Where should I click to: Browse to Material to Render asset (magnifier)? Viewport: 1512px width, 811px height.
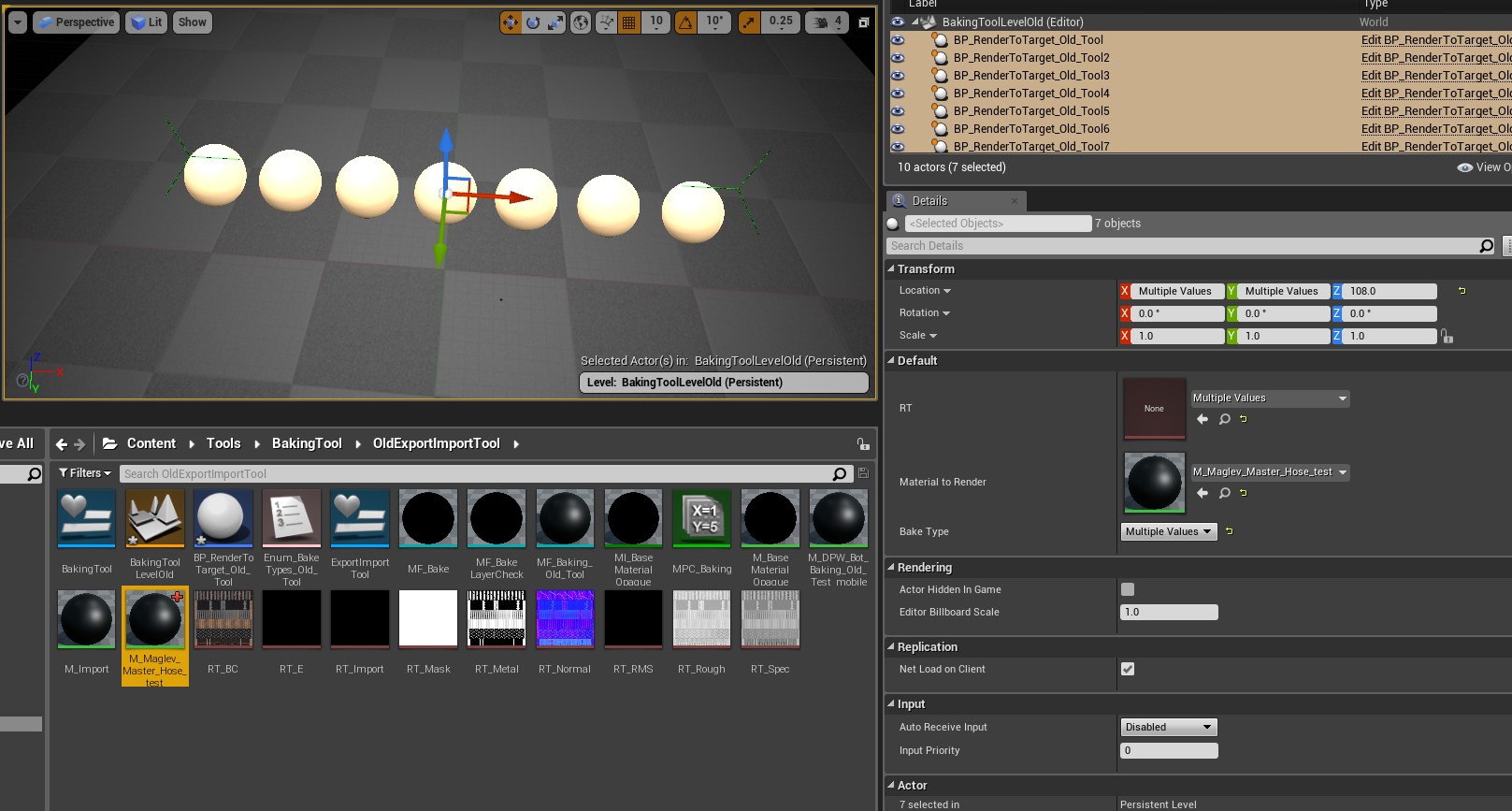pyautogui.click(x=1224, y=493)
